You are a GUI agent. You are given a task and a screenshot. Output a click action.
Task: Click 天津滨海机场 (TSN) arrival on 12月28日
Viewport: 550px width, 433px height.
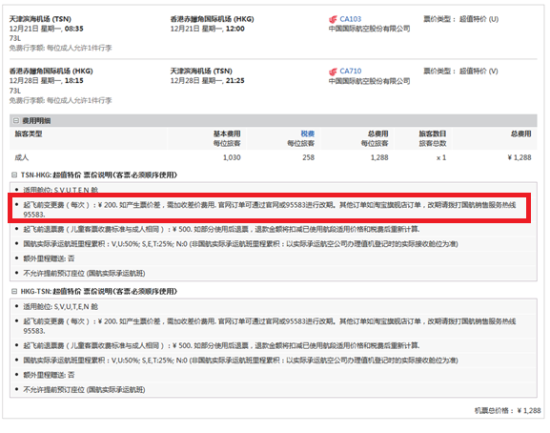point(201,71)
